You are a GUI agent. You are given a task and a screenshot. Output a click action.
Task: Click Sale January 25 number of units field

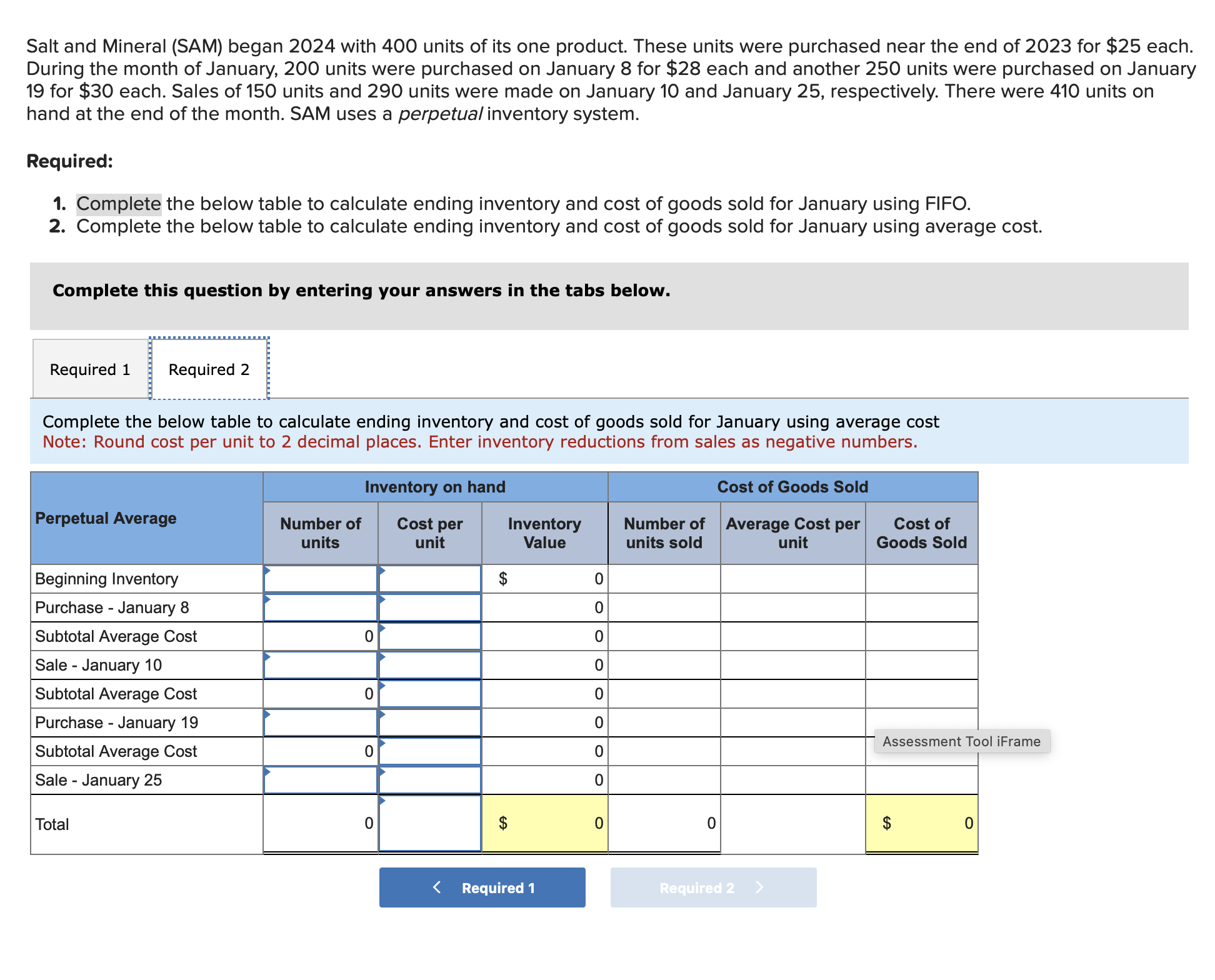(320, 780)
